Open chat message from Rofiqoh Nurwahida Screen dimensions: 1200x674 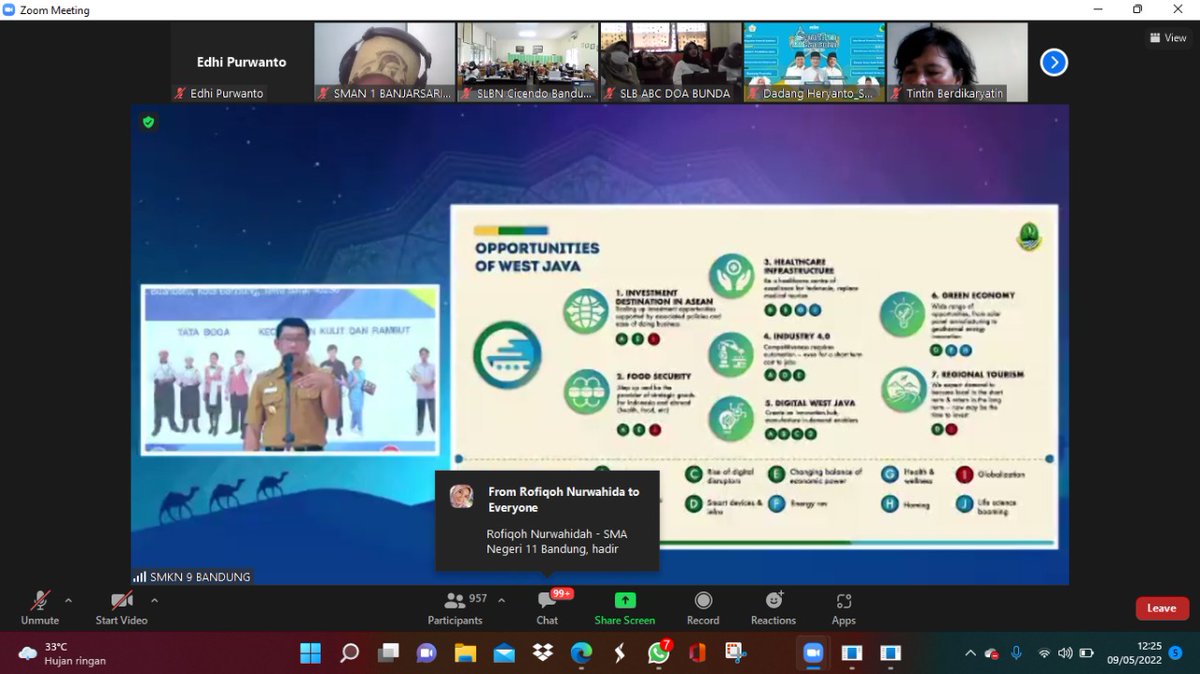click(x=547, y=520)
